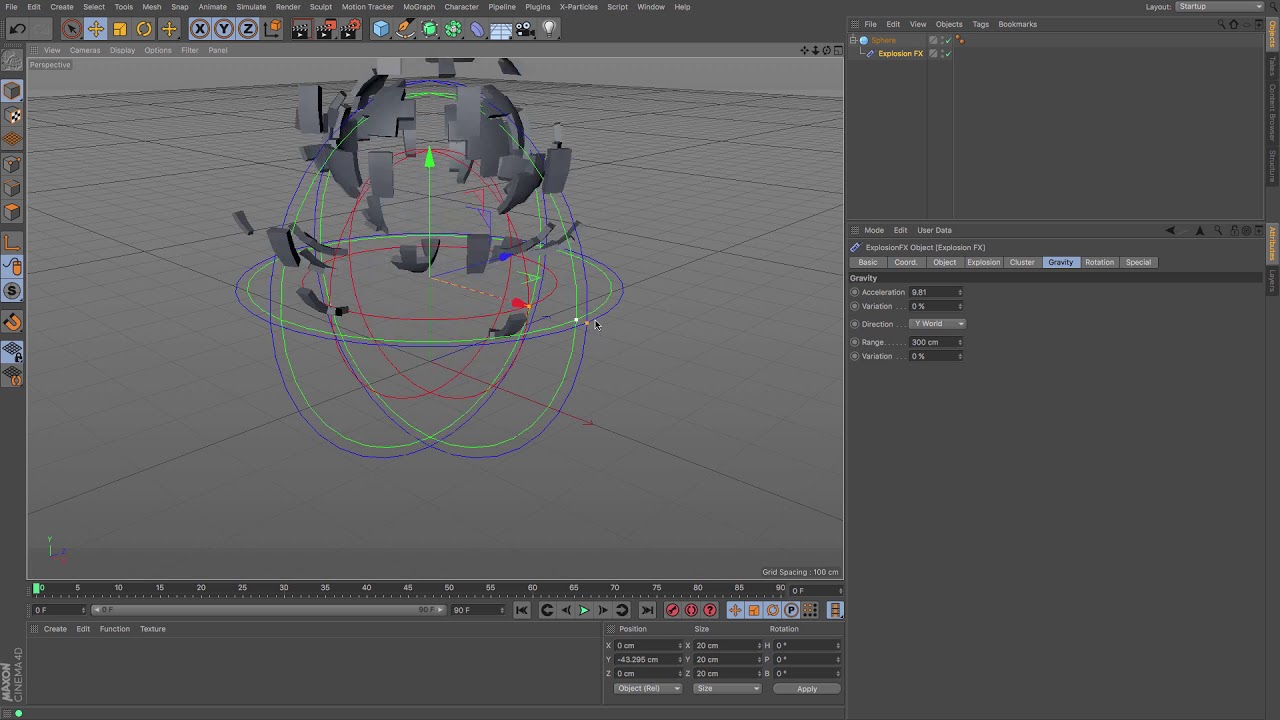
Task: Toggle the X axis lock
Action: 200,29
